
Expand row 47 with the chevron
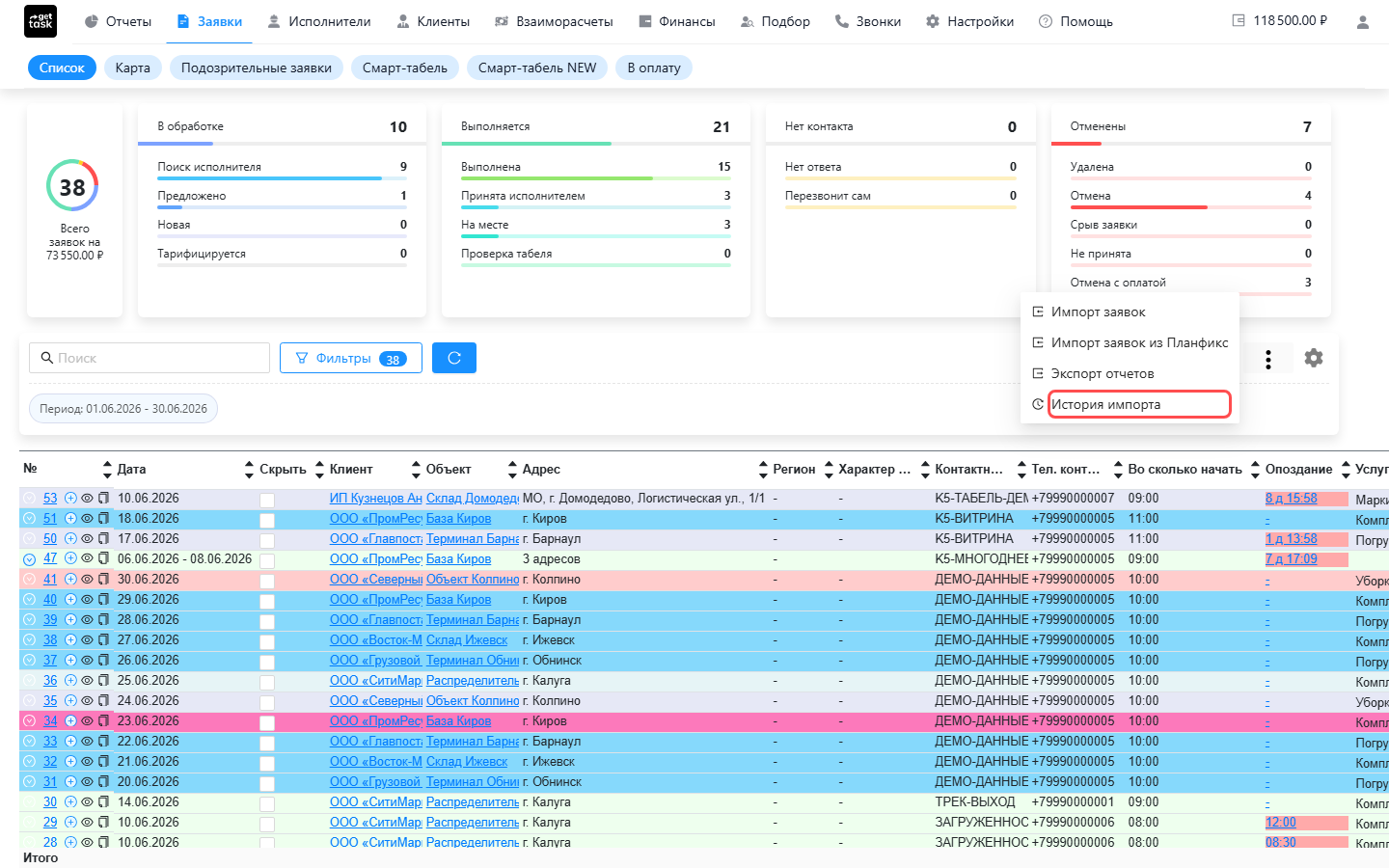(x=29, y=559)
